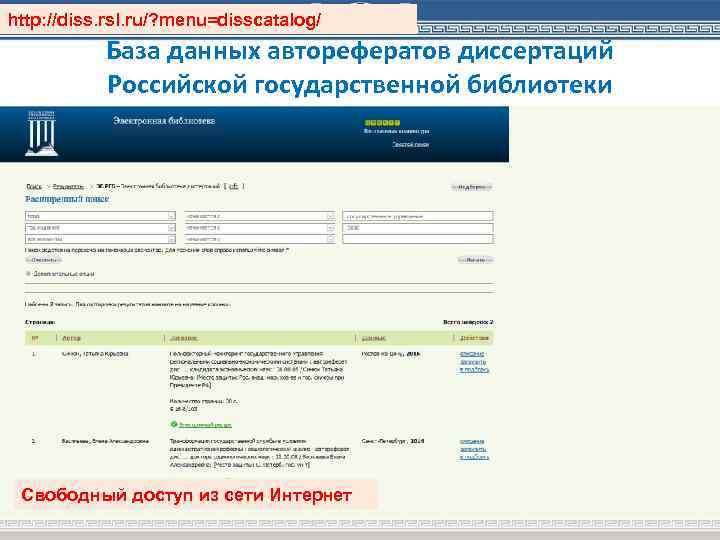Screen dimensions: 720x540
Task: Open the description link for the first result
Action: point(472,354)
